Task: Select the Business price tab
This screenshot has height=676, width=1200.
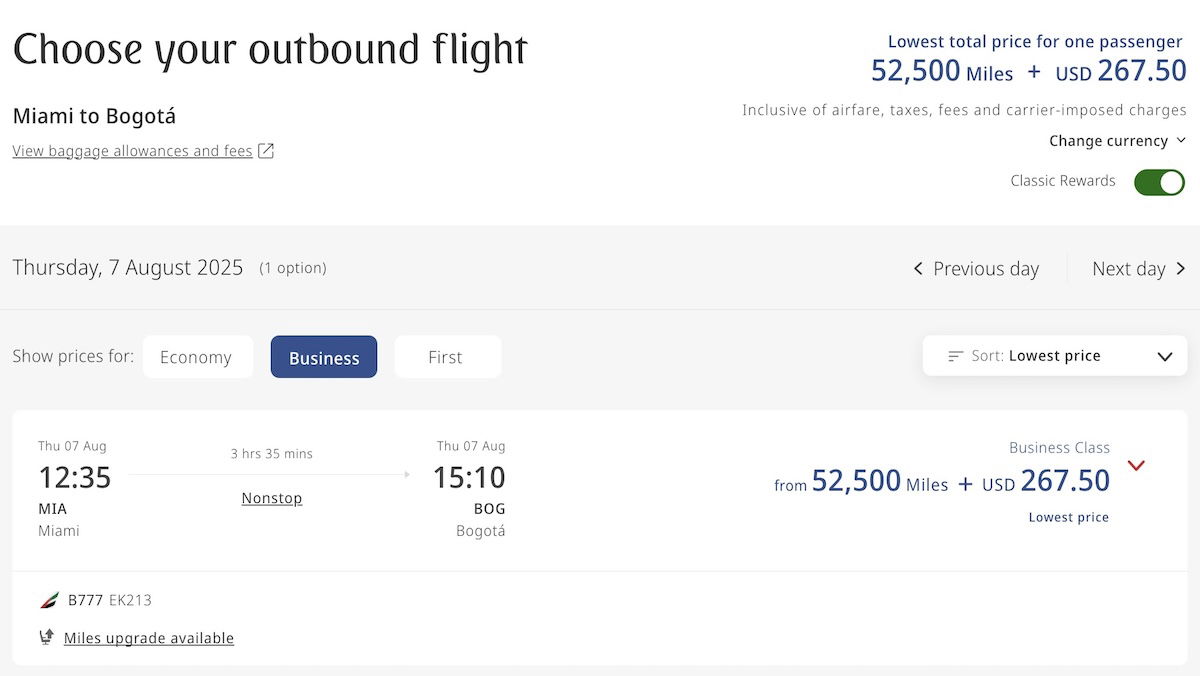Action: (x=324, y=357)
